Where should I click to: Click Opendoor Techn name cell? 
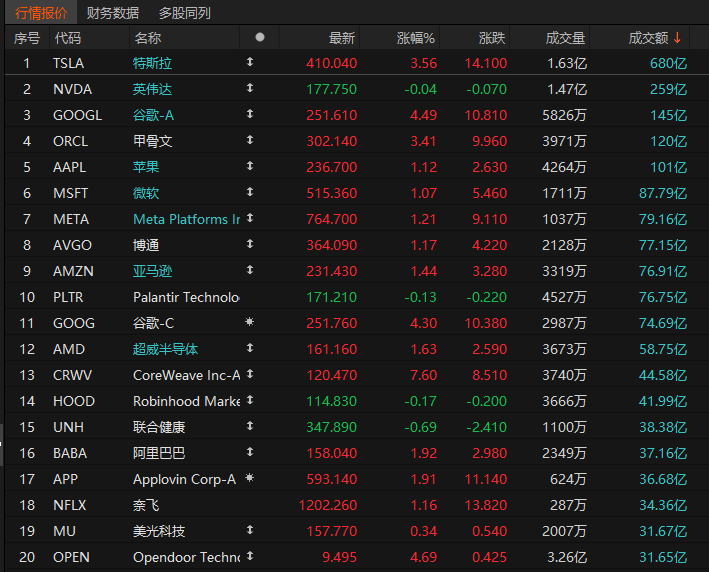click(186, 557)
